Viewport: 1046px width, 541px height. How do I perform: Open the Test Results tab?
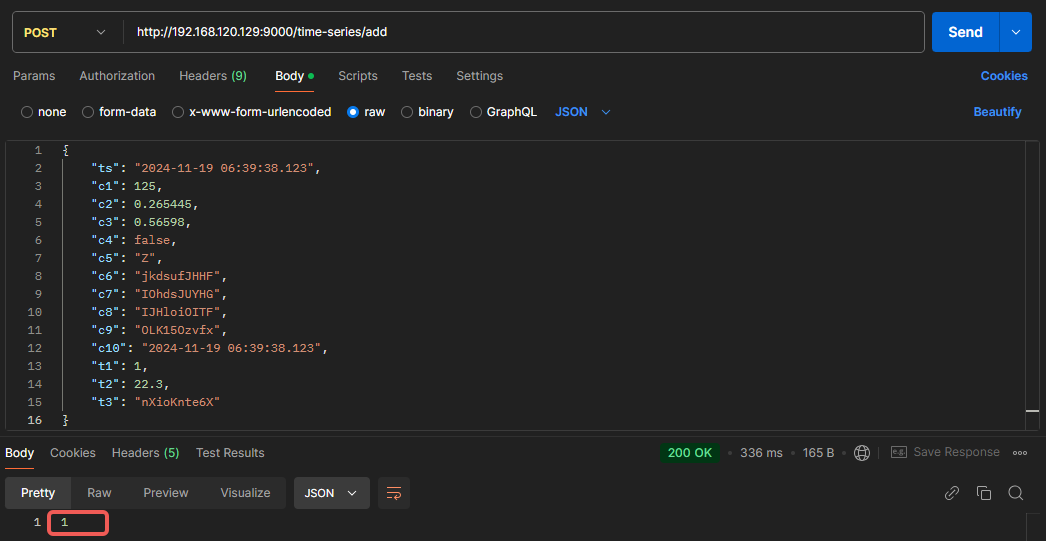(230, 453)
